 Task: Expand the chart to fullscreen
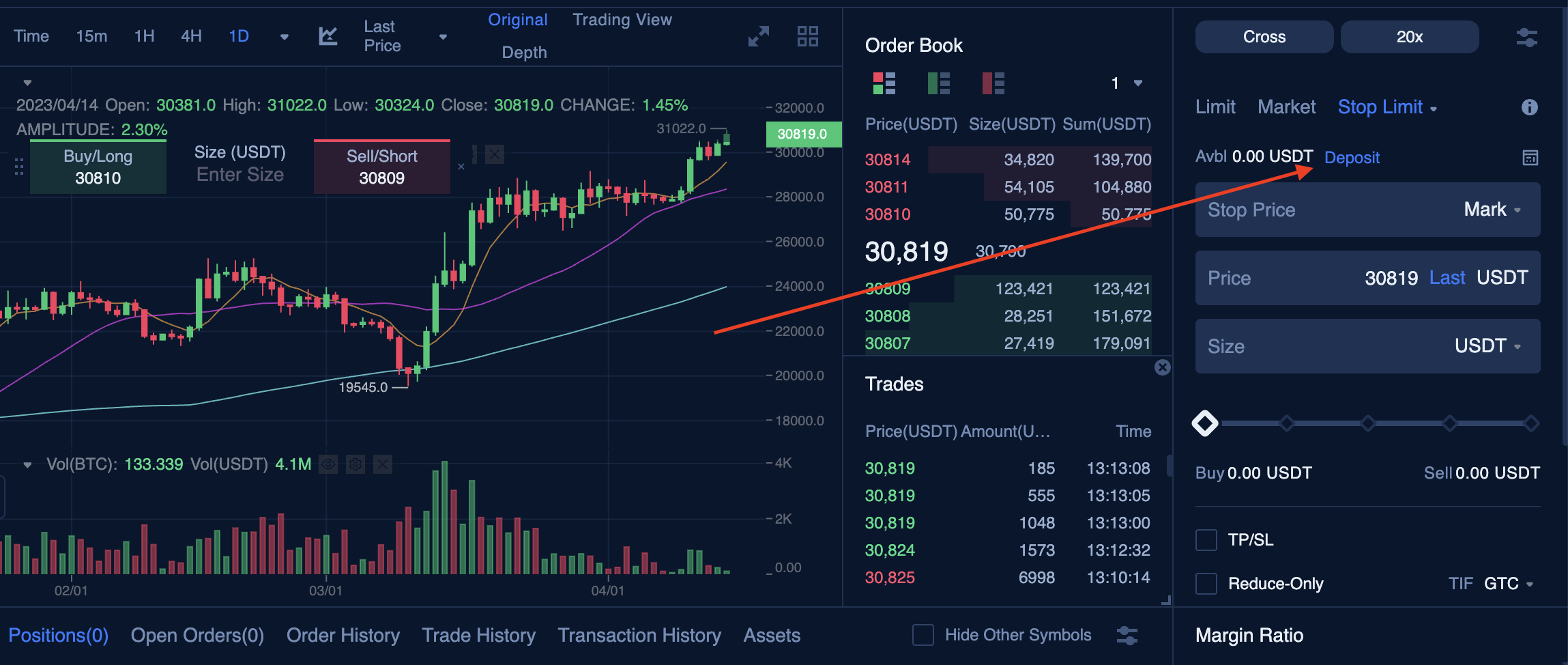pyautogui.click(x=758, y=36)
